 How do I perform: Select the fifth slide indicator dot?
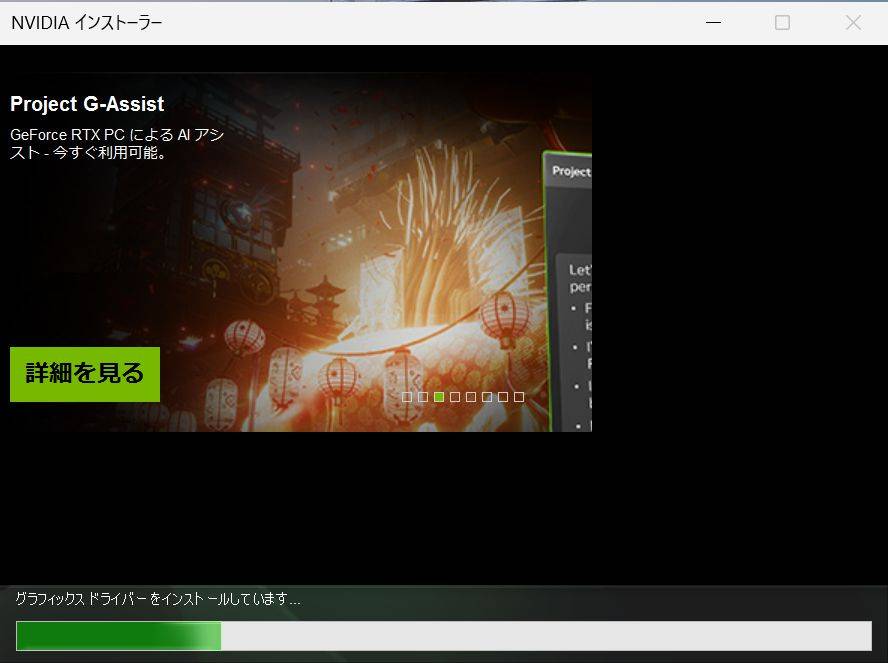coord(471,397)
